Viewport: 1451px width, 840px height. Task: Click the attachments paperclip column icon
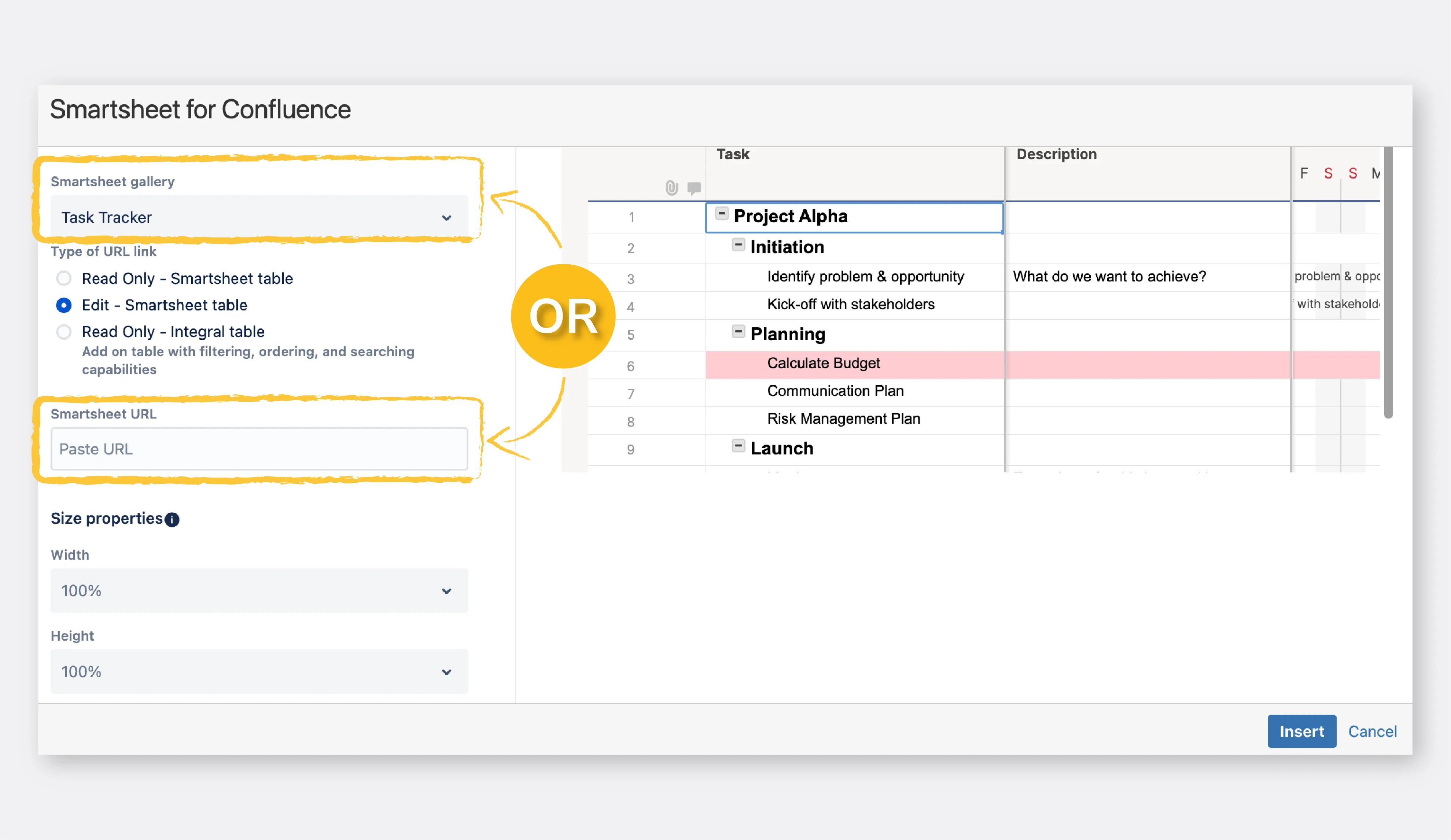pos(671,188)
